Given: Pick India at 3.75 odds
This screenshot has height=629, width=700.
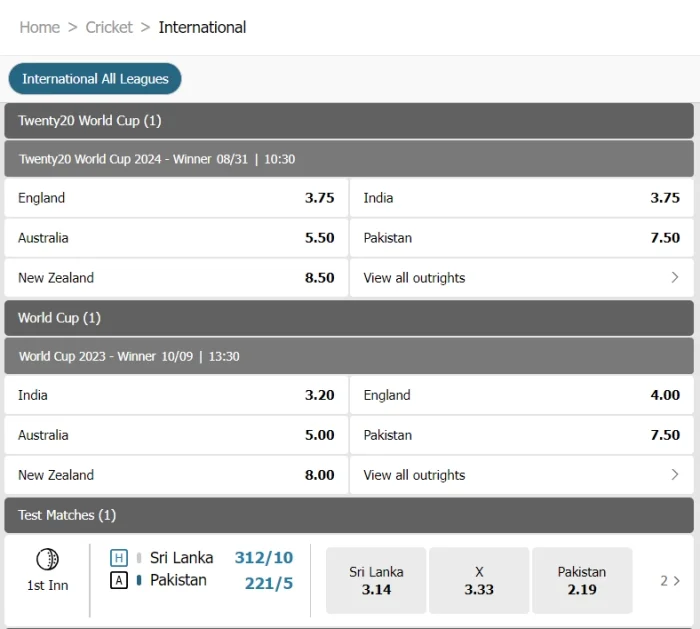Looking at the screenshot, I should tap(522, 198).
